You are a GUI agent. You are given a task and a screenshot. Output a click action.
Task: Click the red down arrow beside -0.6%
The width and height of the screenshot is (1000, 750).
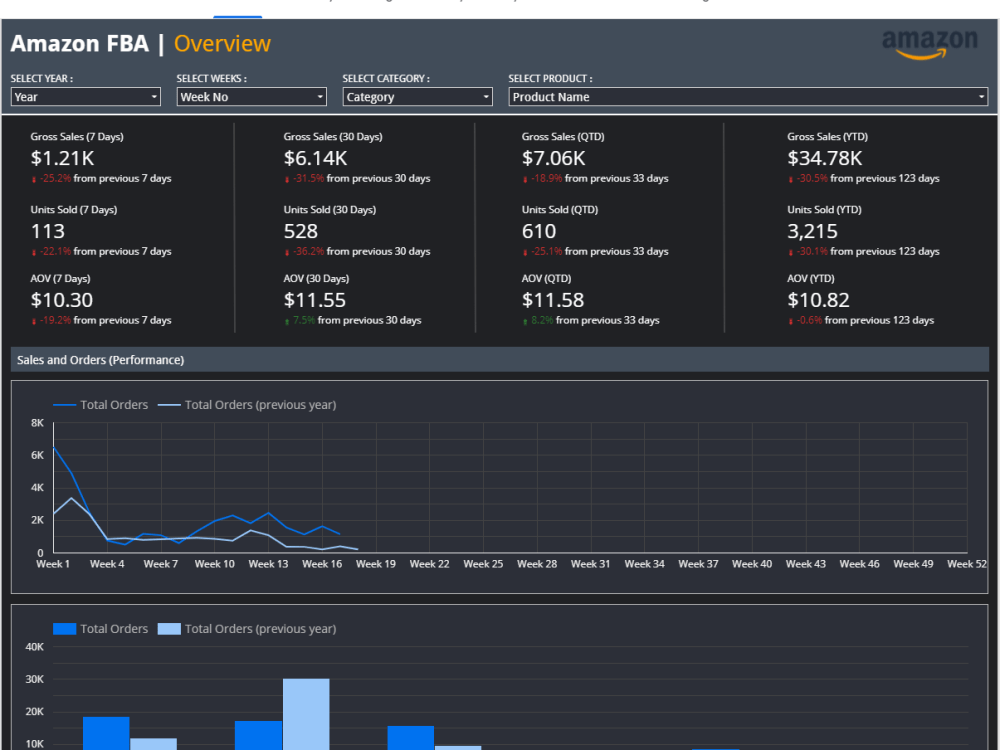(791, 321)
